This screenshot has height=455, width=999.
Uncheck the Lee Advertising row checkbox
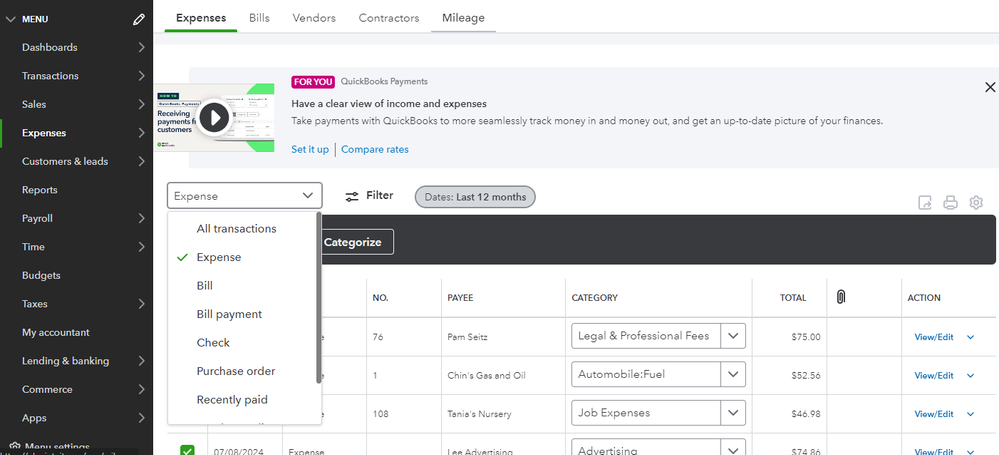(187, 451)
